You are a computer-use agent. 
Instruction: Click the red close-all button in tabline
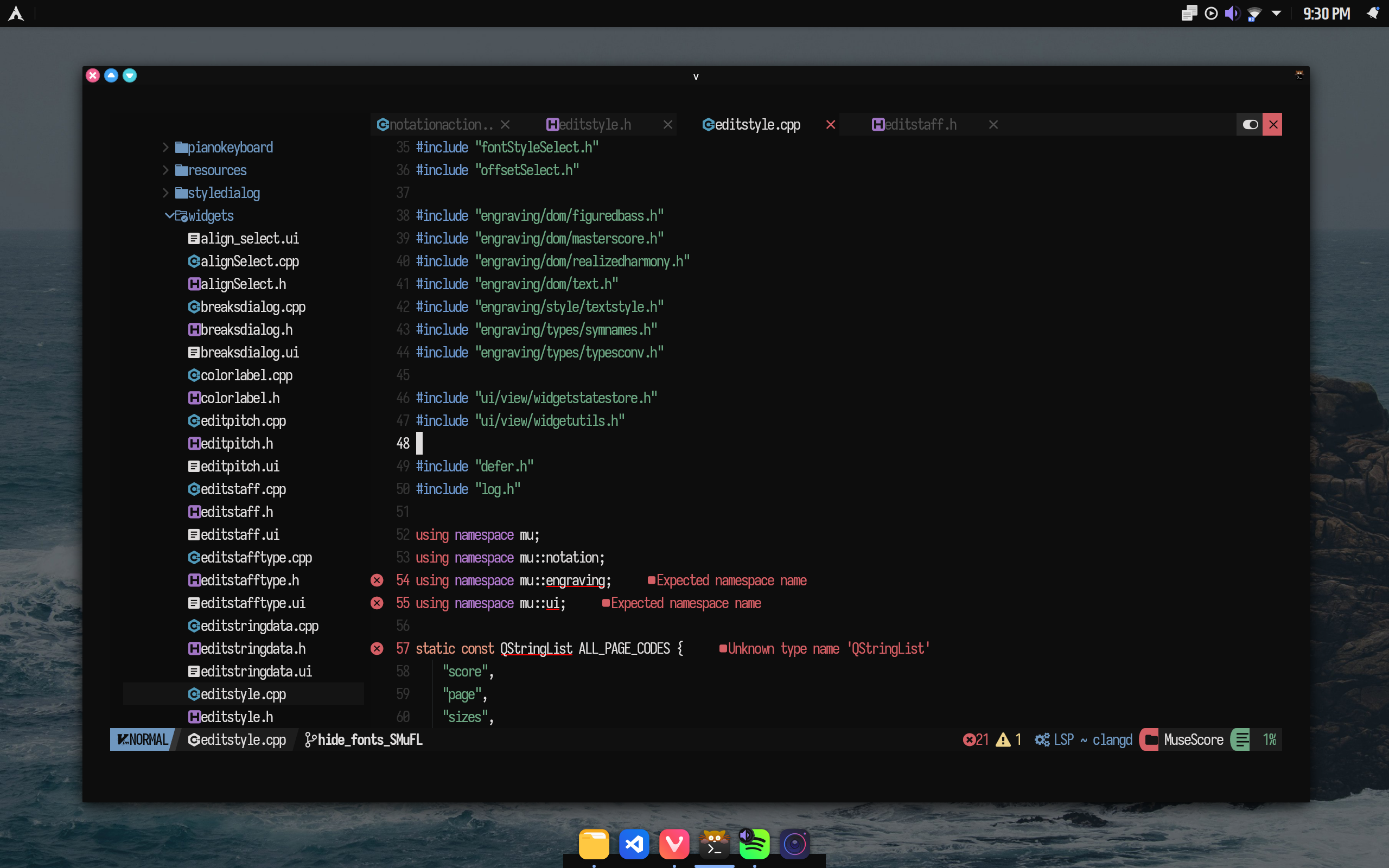1272,125
